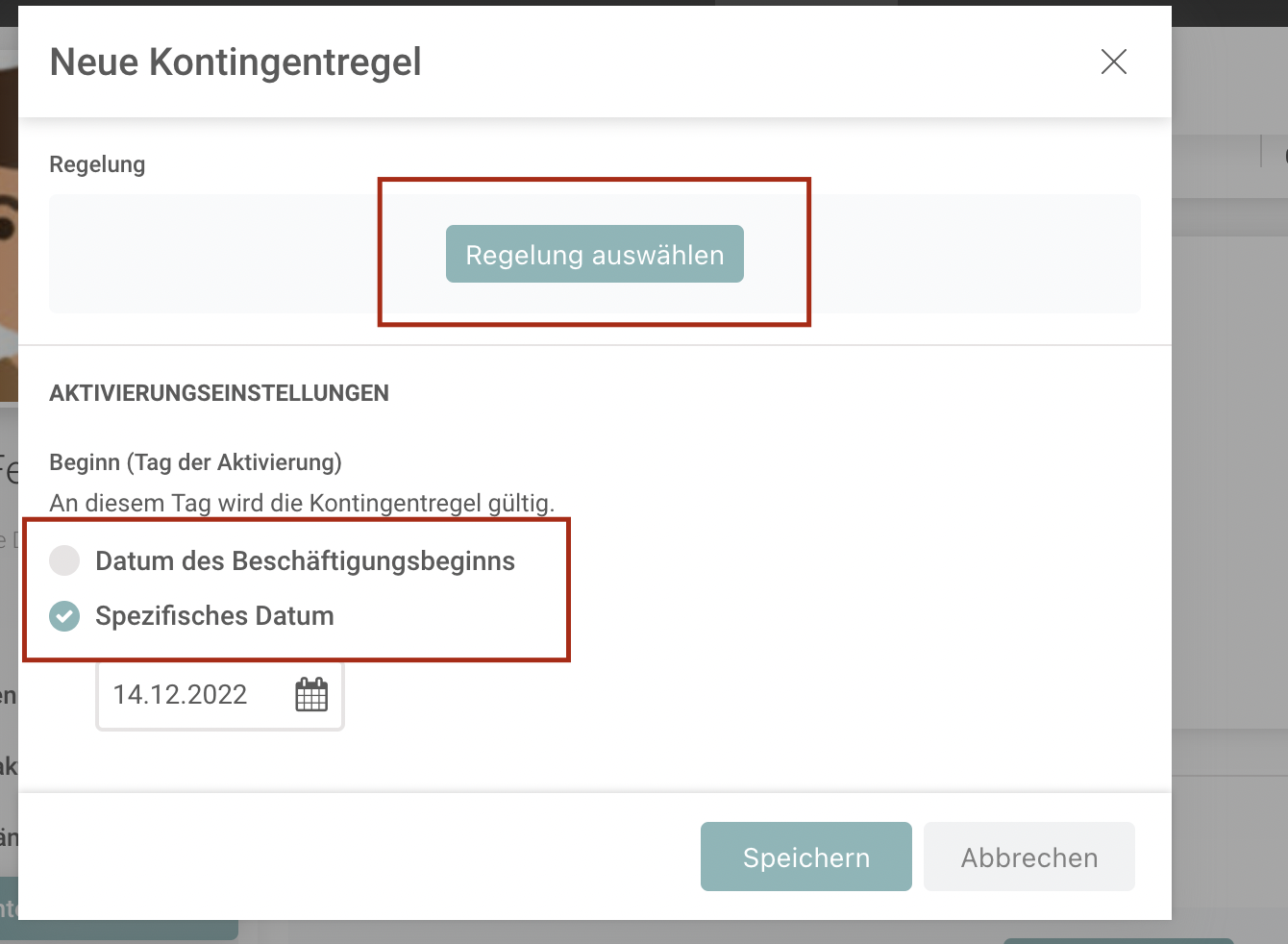Save the rule with Speichern

click(805, 857)
